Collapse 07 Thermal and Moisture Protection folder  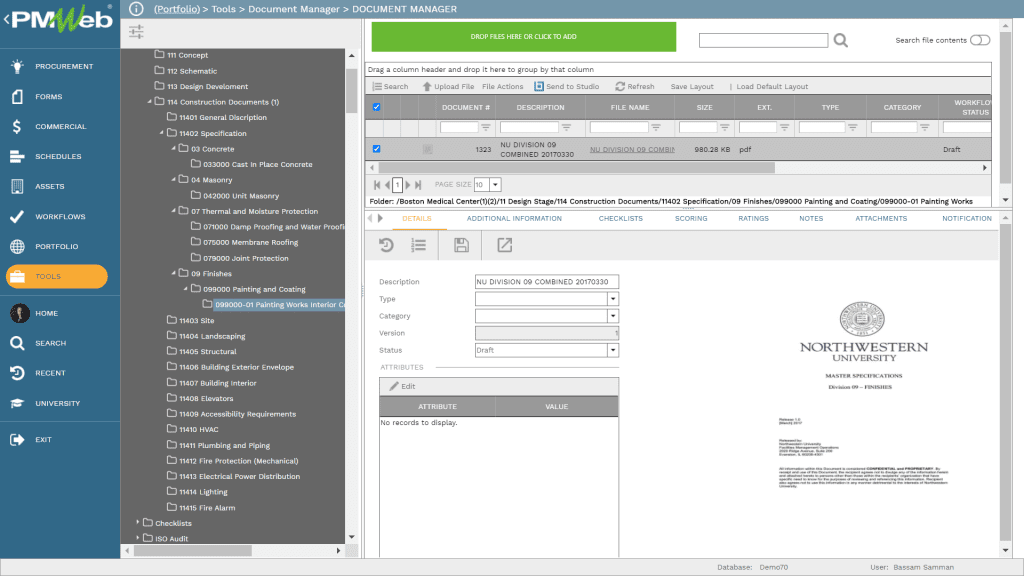[x=174, y=210]
